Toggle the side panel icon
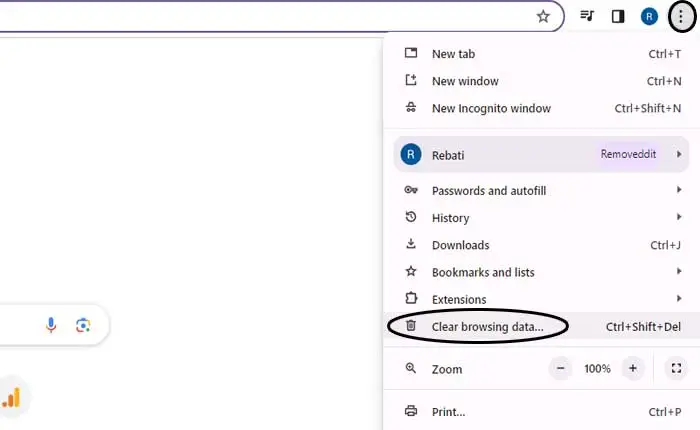Image resolution: width=700 pixels, height=430 pixels. coord(618,16)
